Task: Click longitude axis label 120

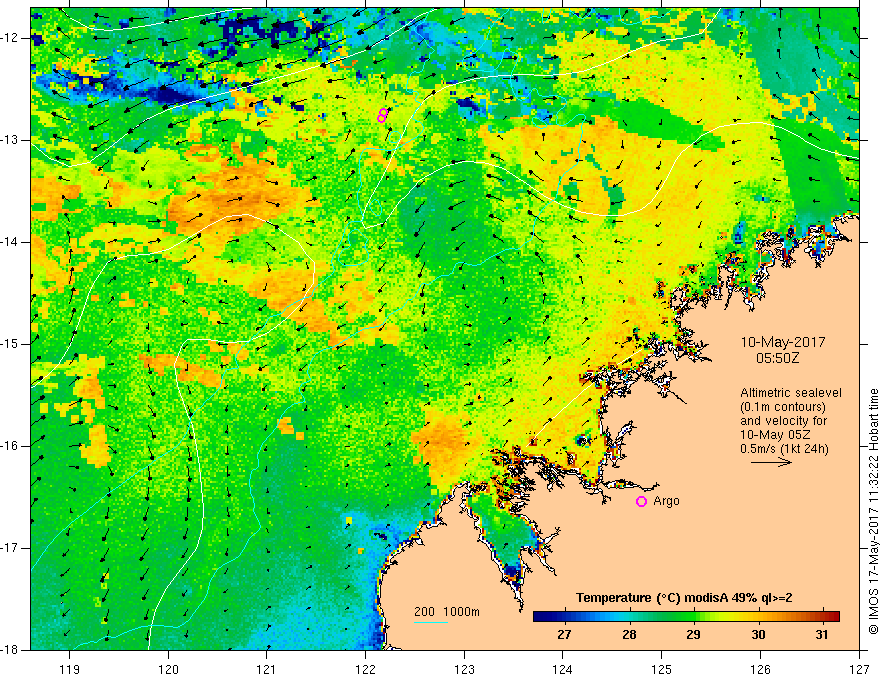Action: tap(168, 669)
